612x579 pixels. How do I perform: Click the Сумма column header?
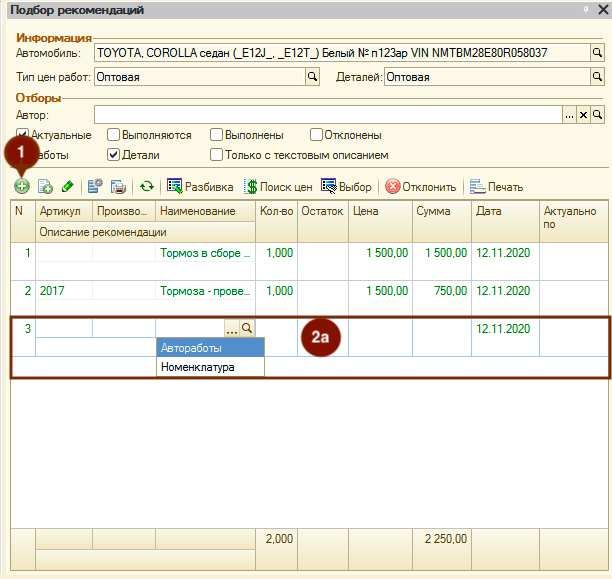click(442, 221)
